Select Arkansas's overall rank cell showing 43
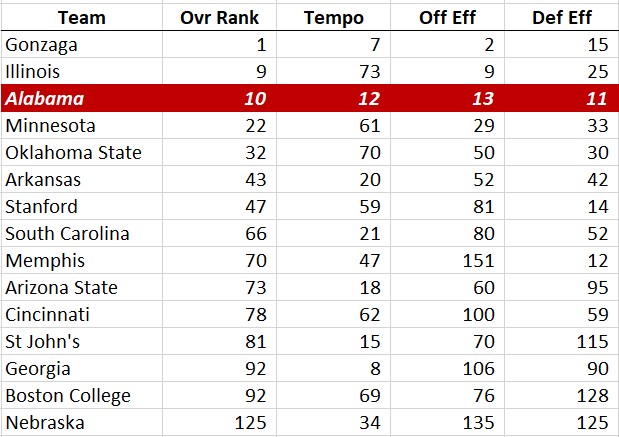Viewport: 619px width, 437px height. 219,180
